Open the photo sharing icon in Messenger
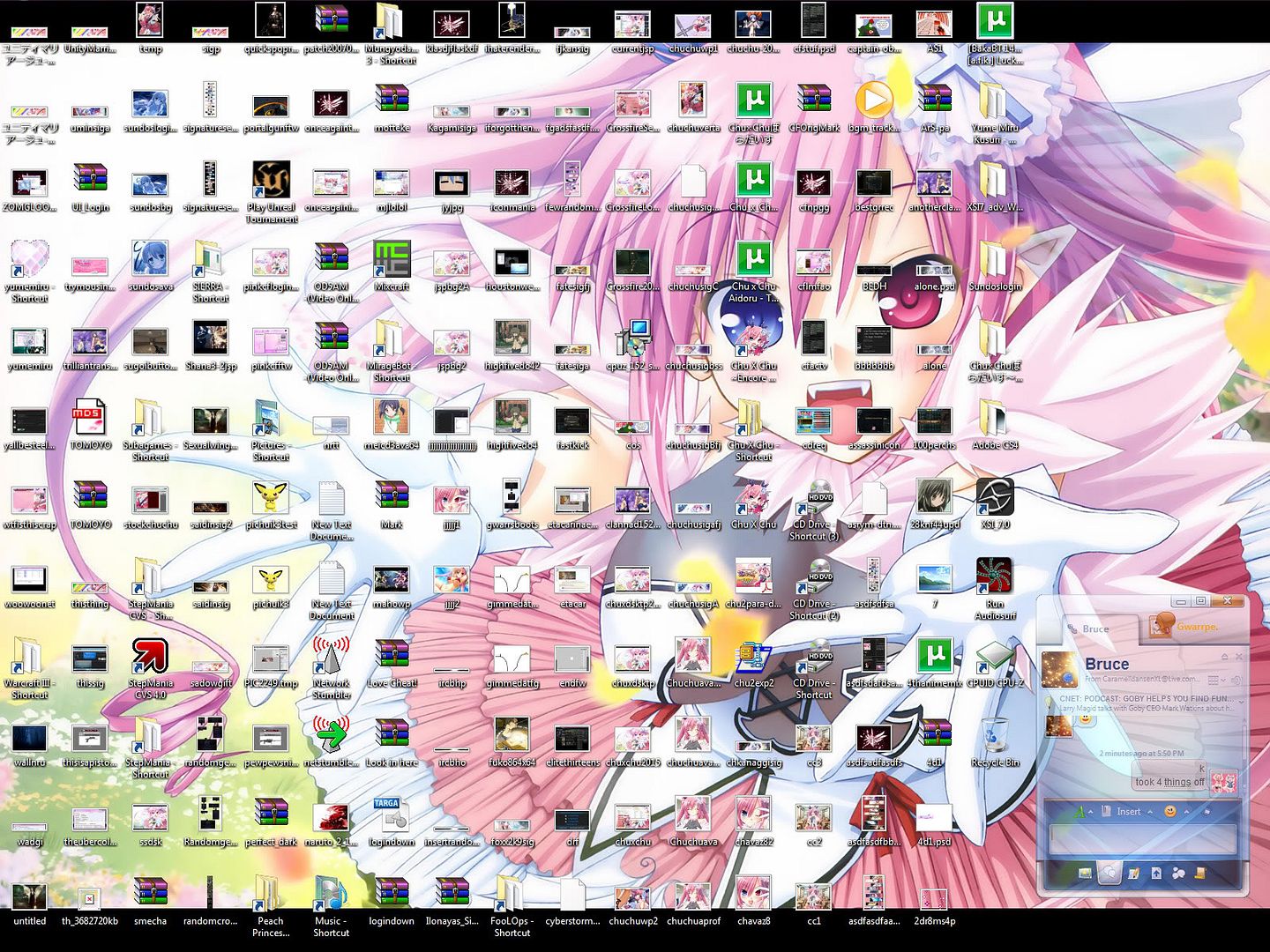 click(1086, 874)
